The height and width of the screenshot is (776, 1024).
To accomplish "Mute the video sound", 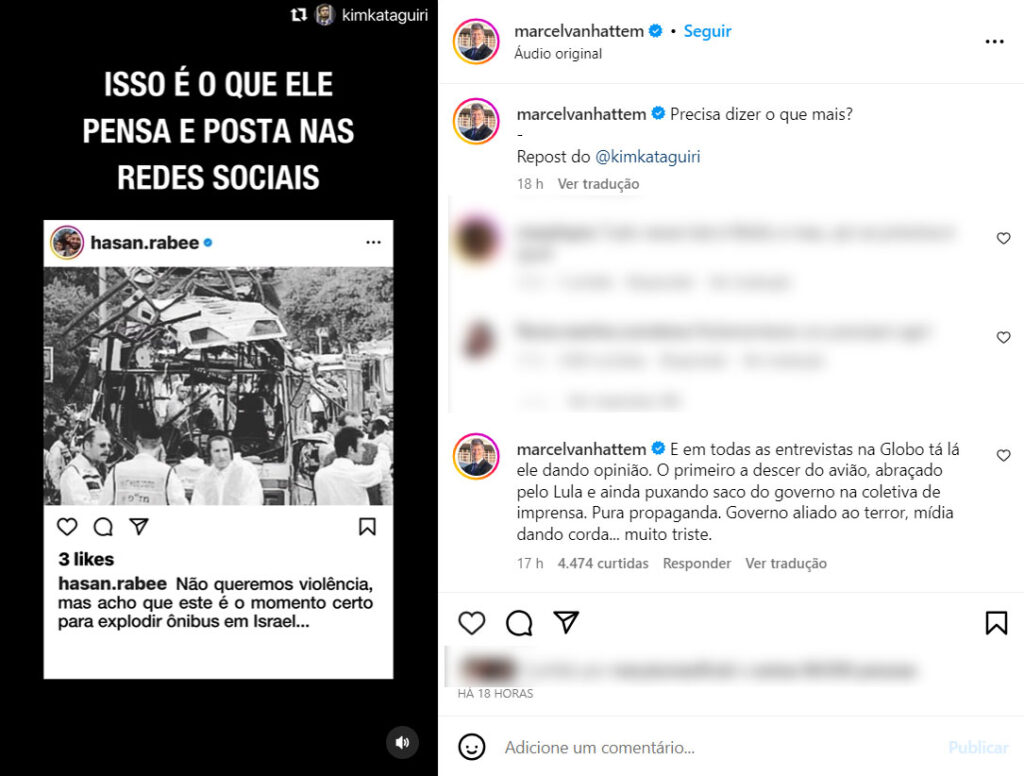I will [402, 742].
